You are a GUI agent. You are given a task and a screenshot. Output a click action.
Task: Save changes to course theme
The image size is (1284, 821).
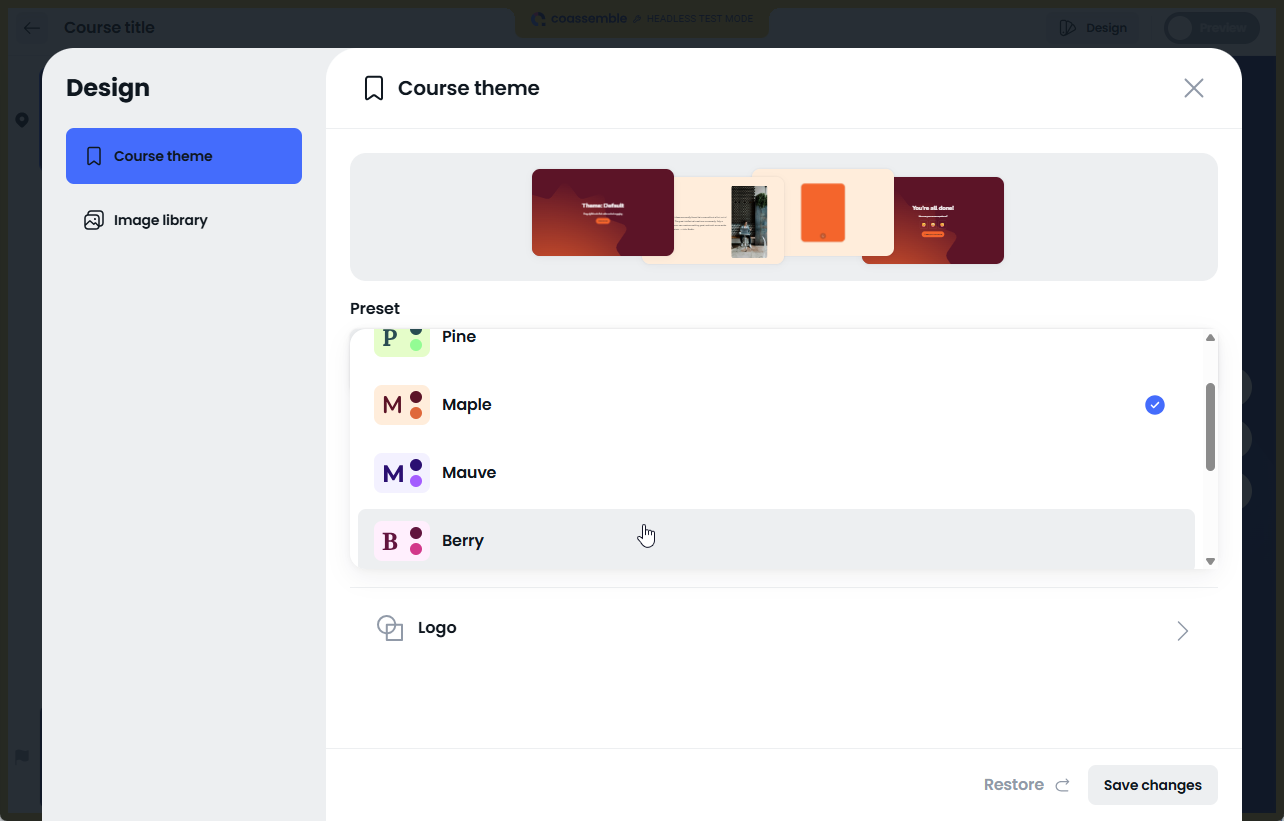pos(1153,785)
